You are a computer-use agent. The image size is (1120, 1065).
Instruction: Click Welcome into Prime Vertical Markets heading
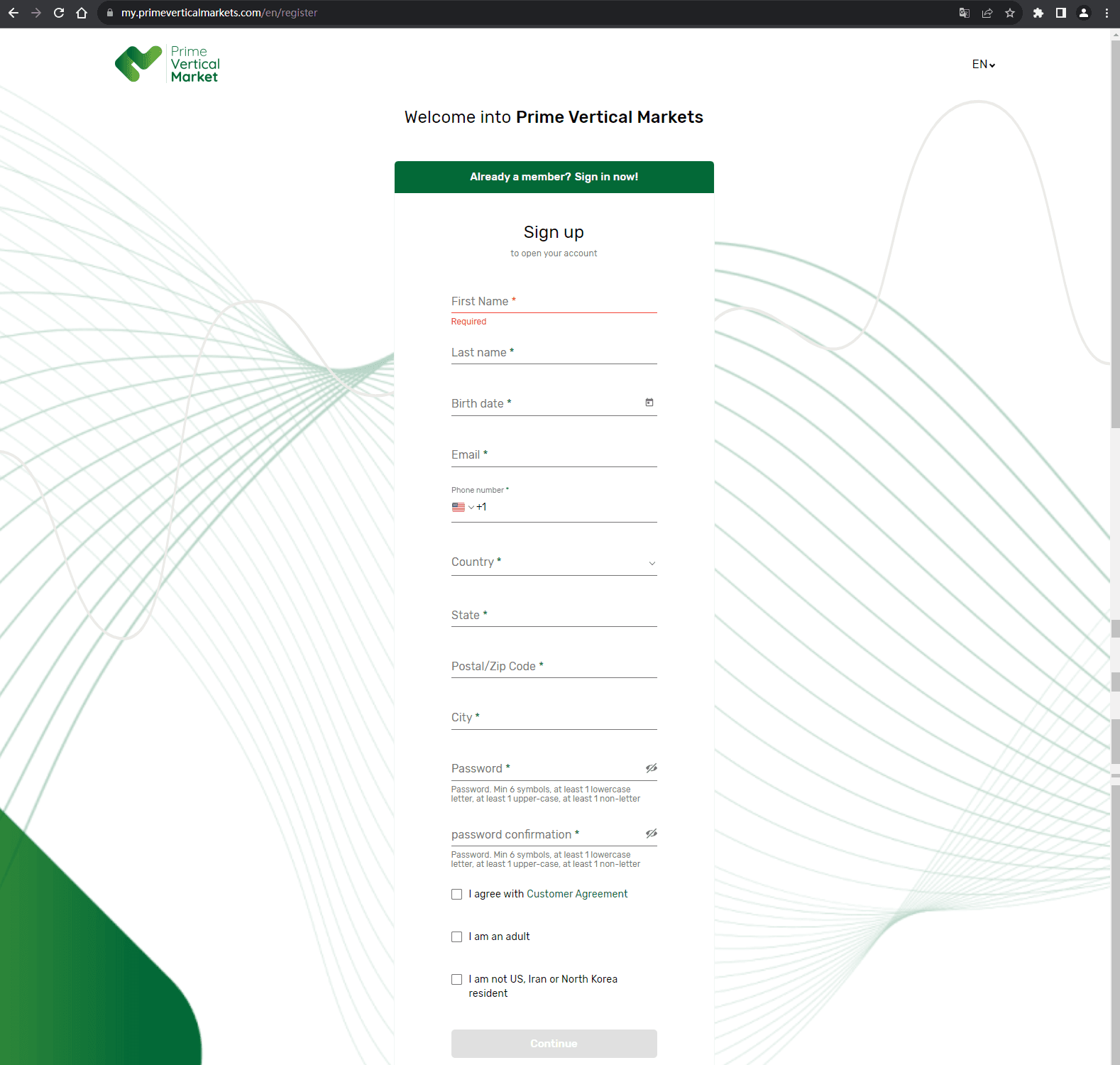click(x=554, y=117)
